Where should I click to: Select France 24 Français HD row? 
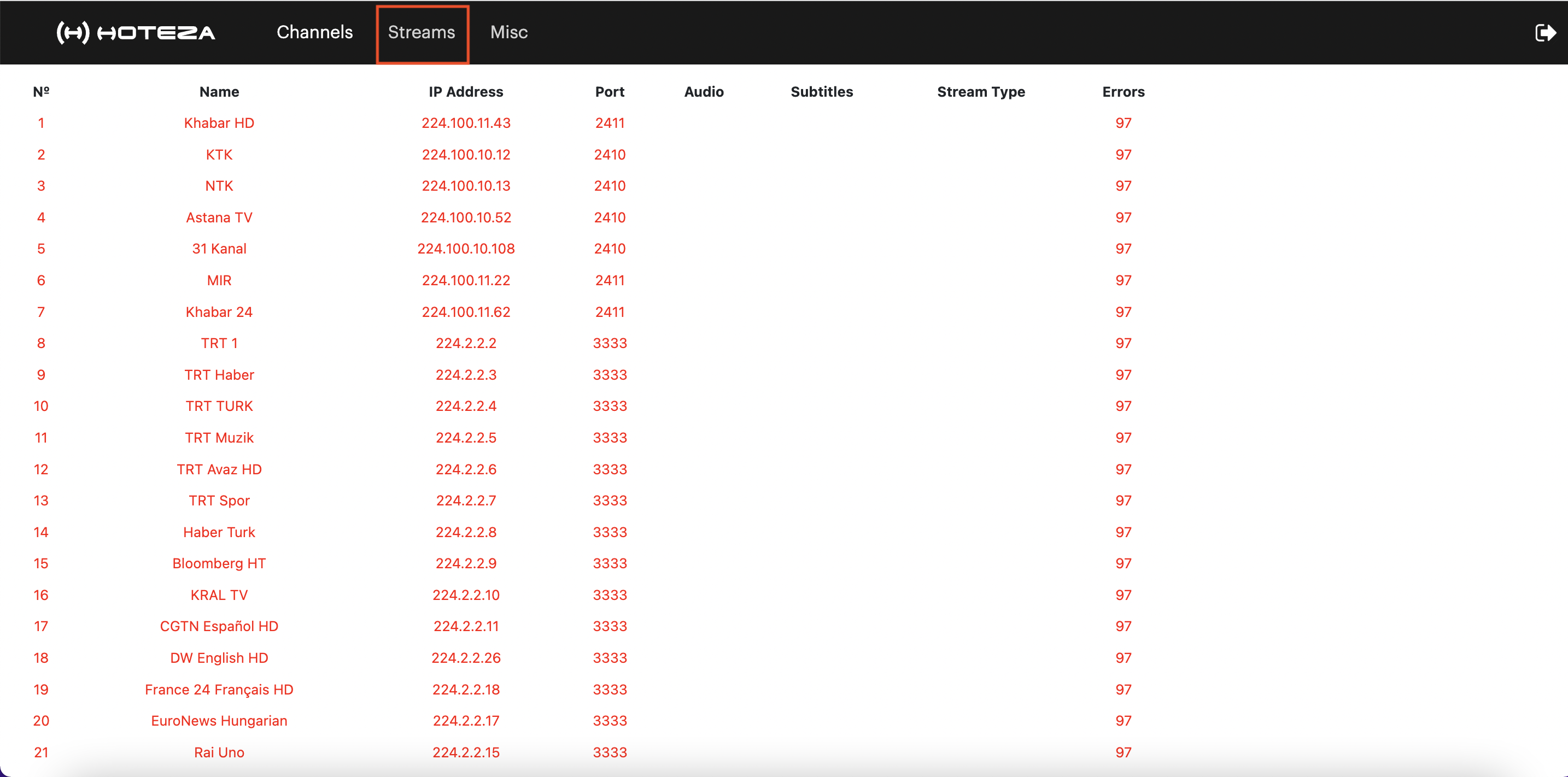tap(219, 690)
